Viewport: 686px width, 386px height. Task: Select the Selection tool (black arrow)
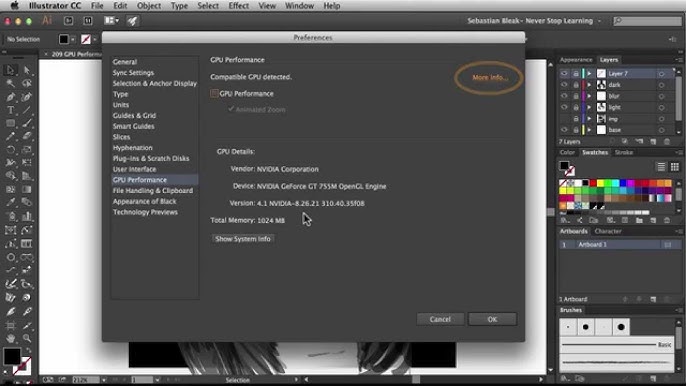pos(10,70)
